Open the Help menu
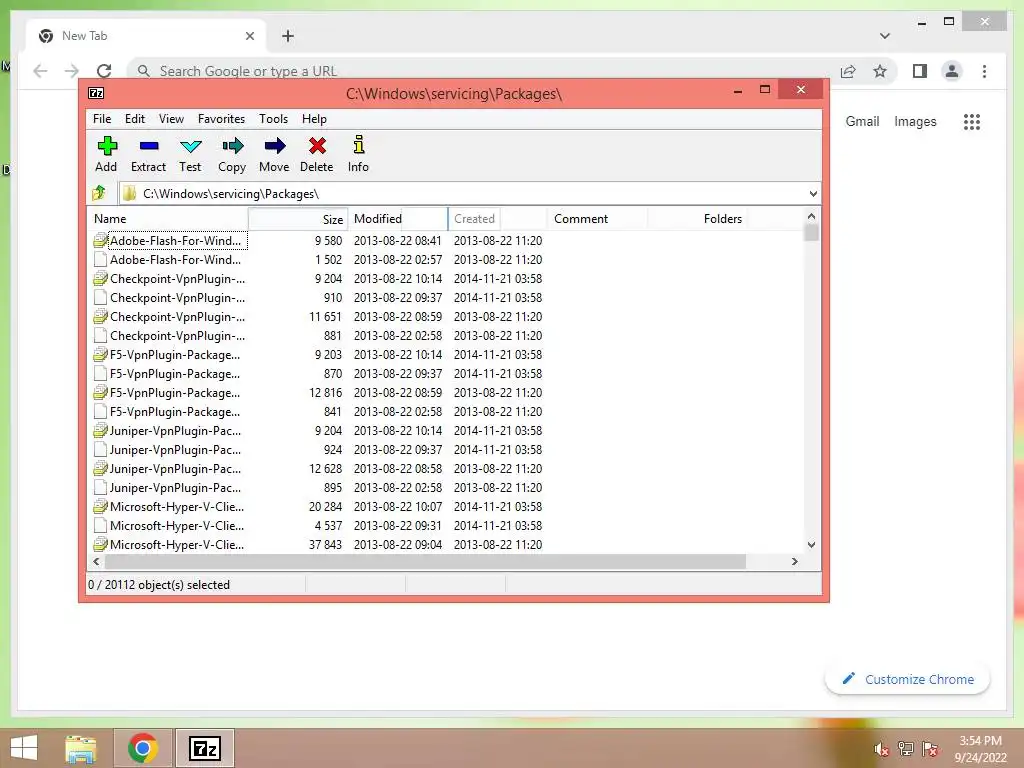The height and width of the screenshot is (768, 1024). click(x=314, y=119)
